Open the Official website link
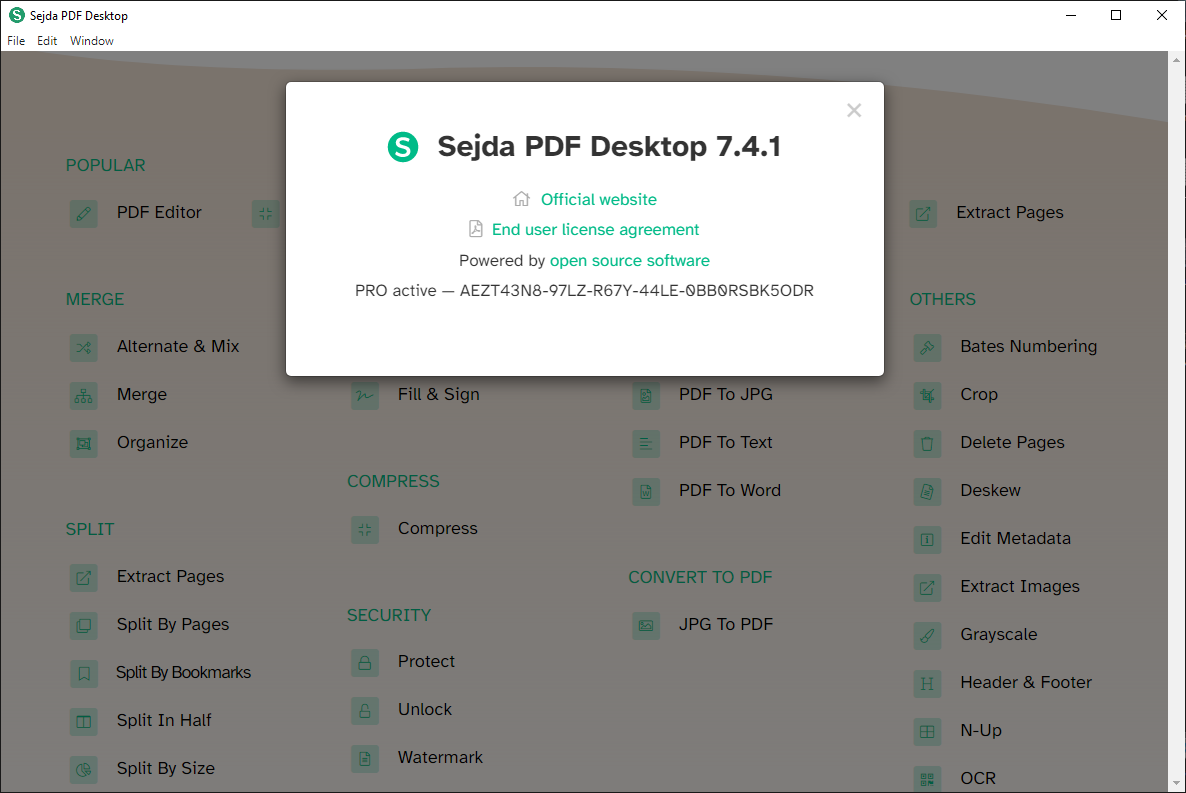1186x793 pixels. (x=598, y=200)
